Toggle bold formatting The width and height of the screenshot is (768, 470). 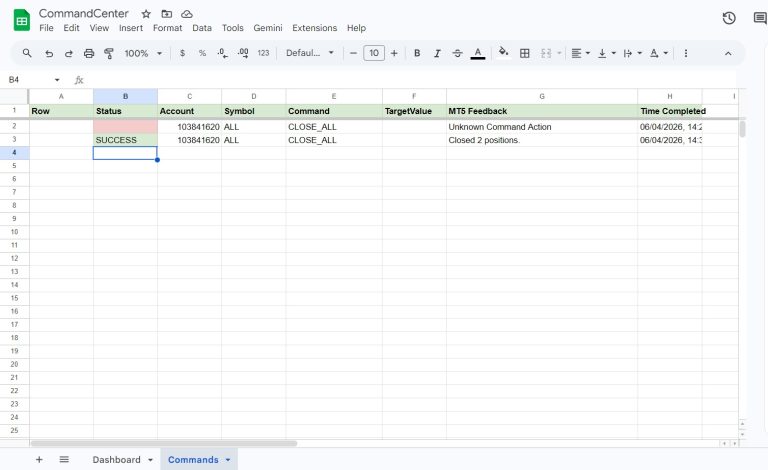click(x=417, y=53)
